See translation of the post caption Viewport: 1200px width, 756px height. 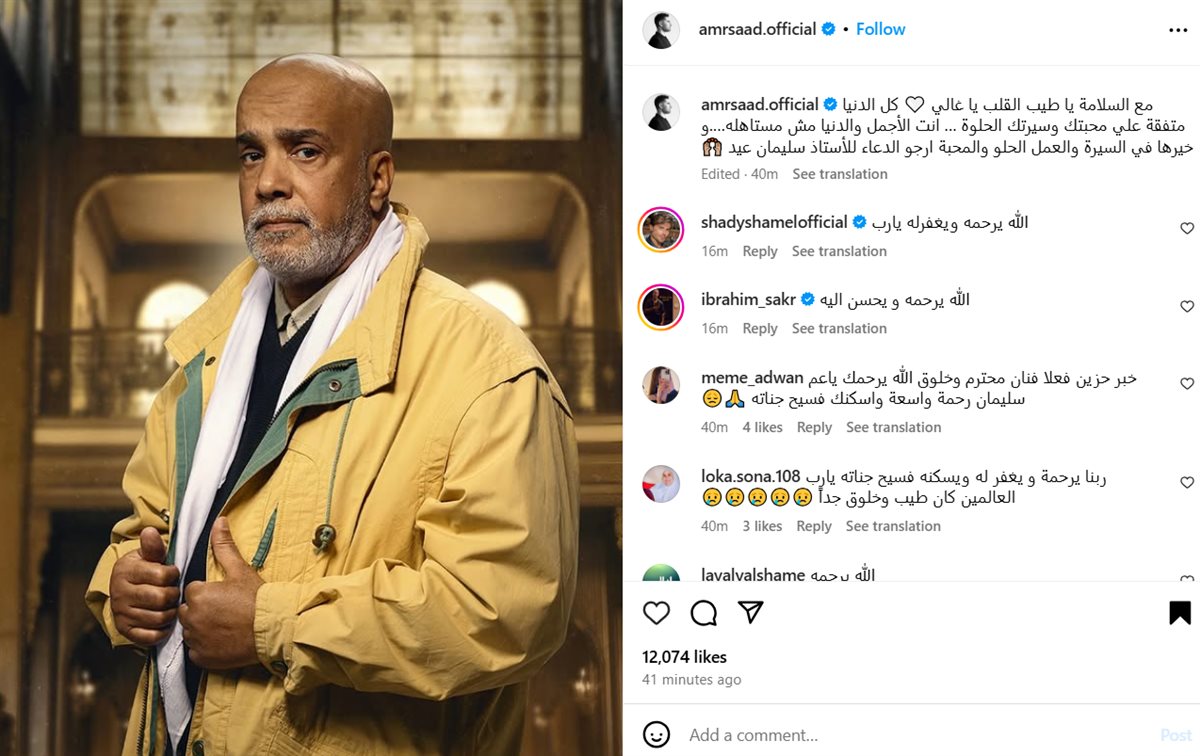click(x=840, y=174)
